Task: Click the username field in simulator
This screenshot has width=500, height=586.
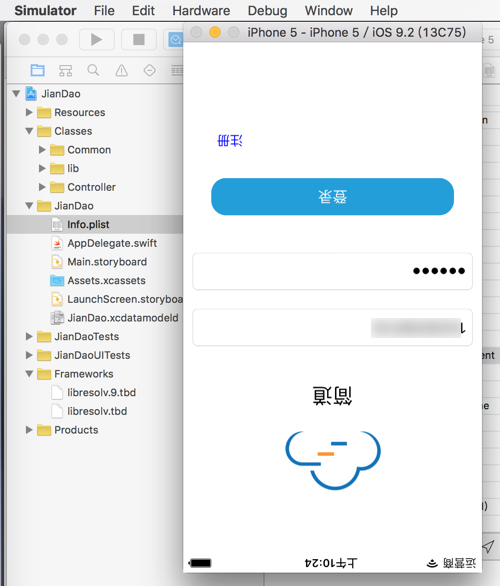Action: click(x=333, y=327)
